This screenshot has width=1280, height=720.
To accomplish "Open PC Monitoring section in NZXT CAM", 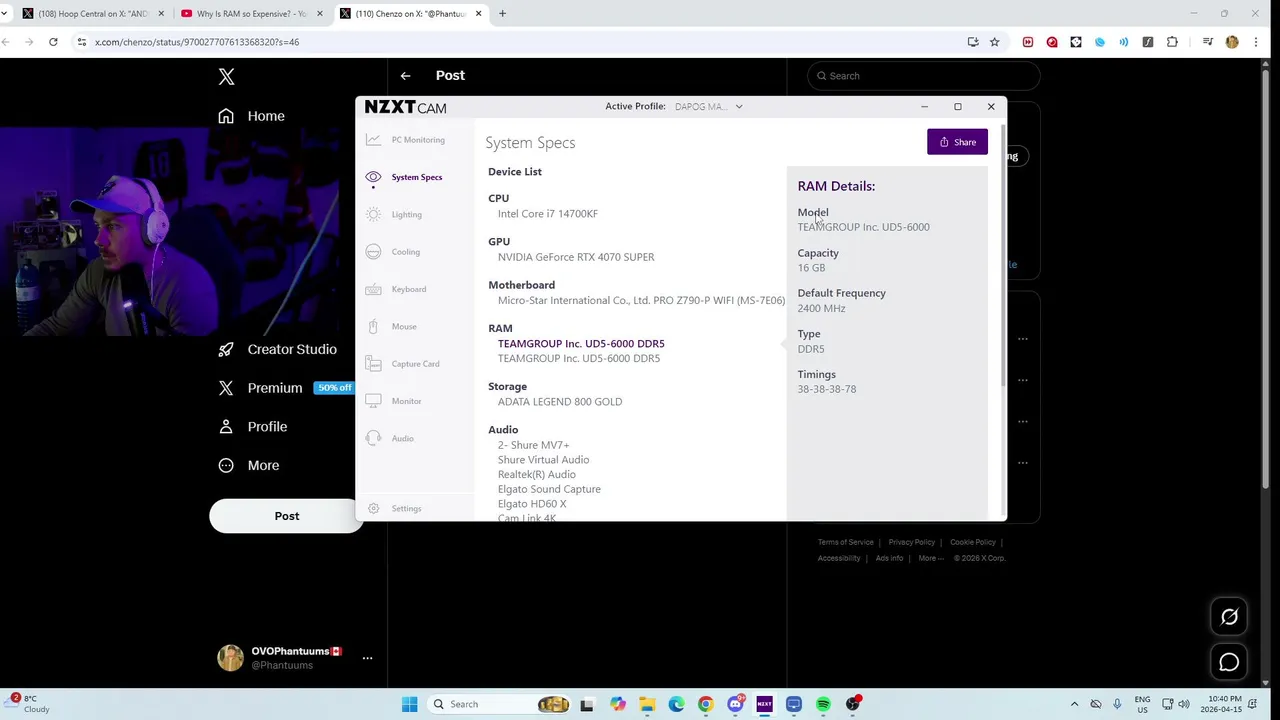I will [x=405, y=140].
